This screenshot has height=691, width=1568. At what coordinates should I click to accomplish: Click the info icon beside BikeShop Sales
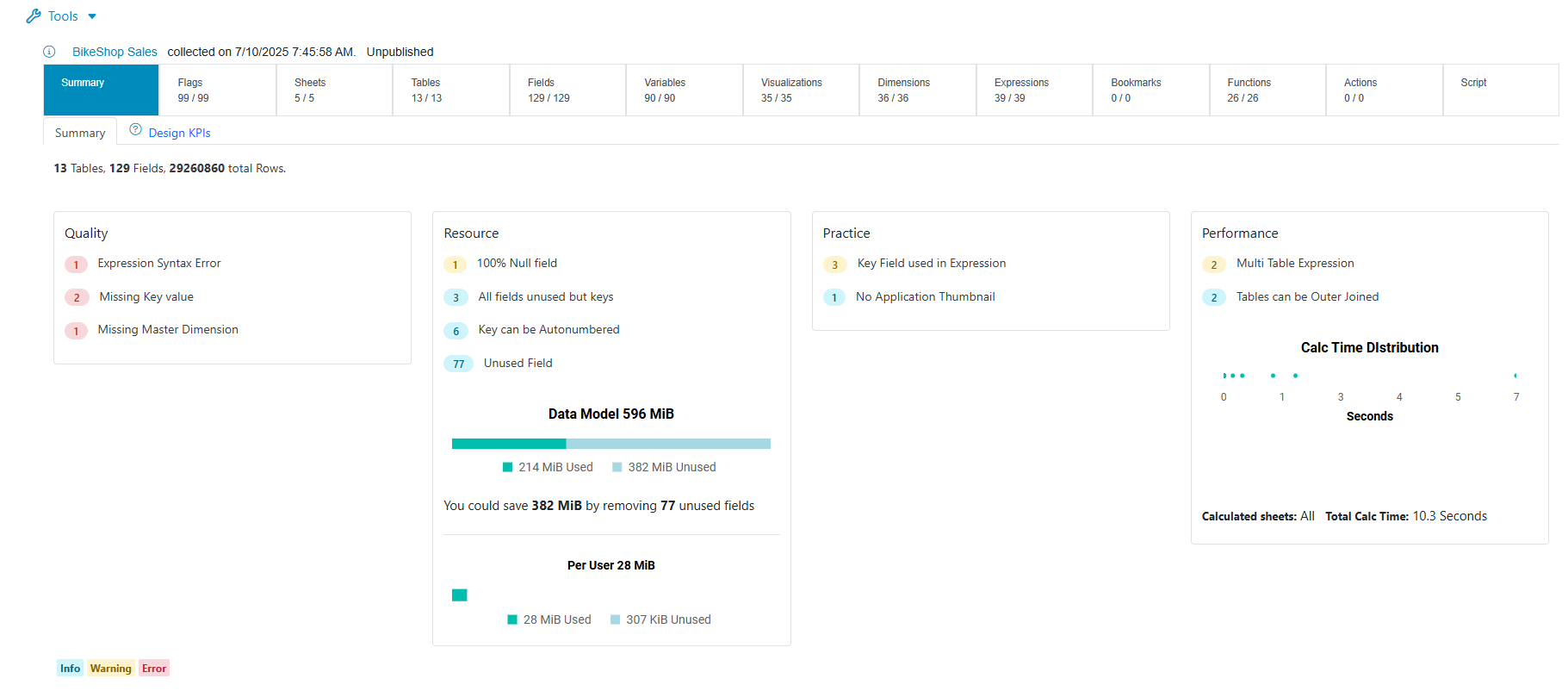click(x=49, y=52)
